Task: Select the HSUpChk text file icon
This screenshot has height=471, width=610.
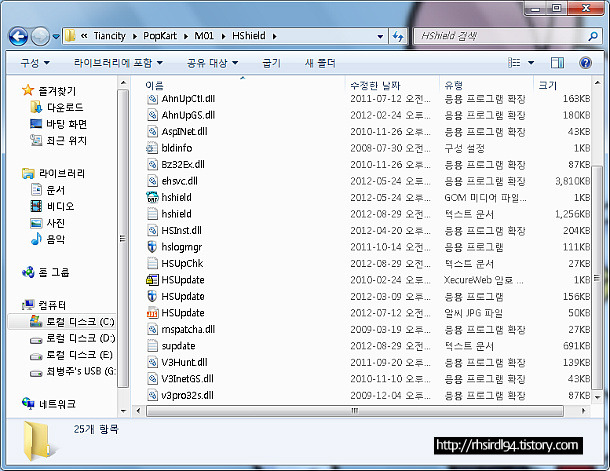Action: [152, 263]
